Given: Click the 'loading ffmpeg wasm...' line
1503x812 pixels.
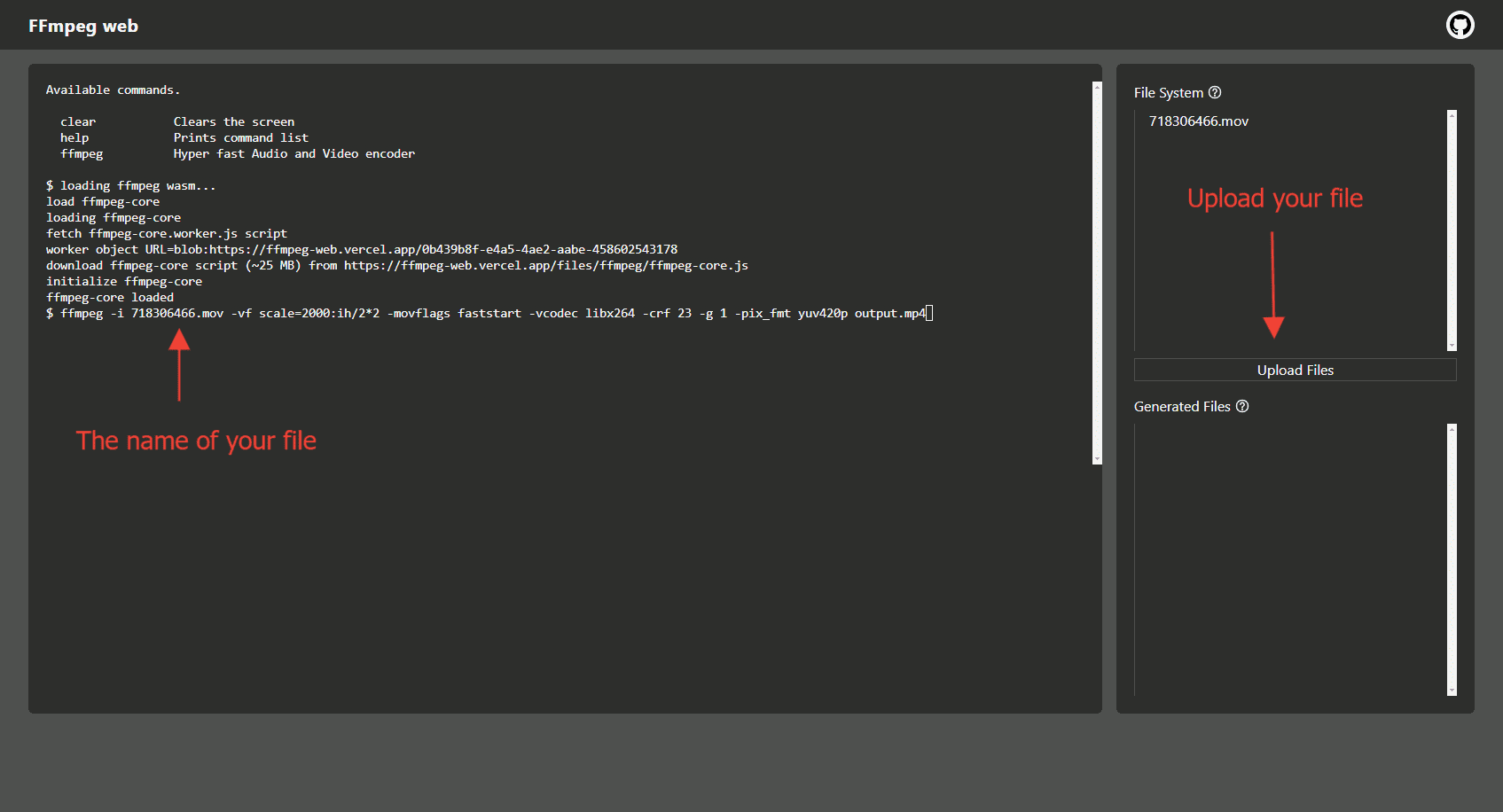Looking at the screenshot, I should coord(131,185).
